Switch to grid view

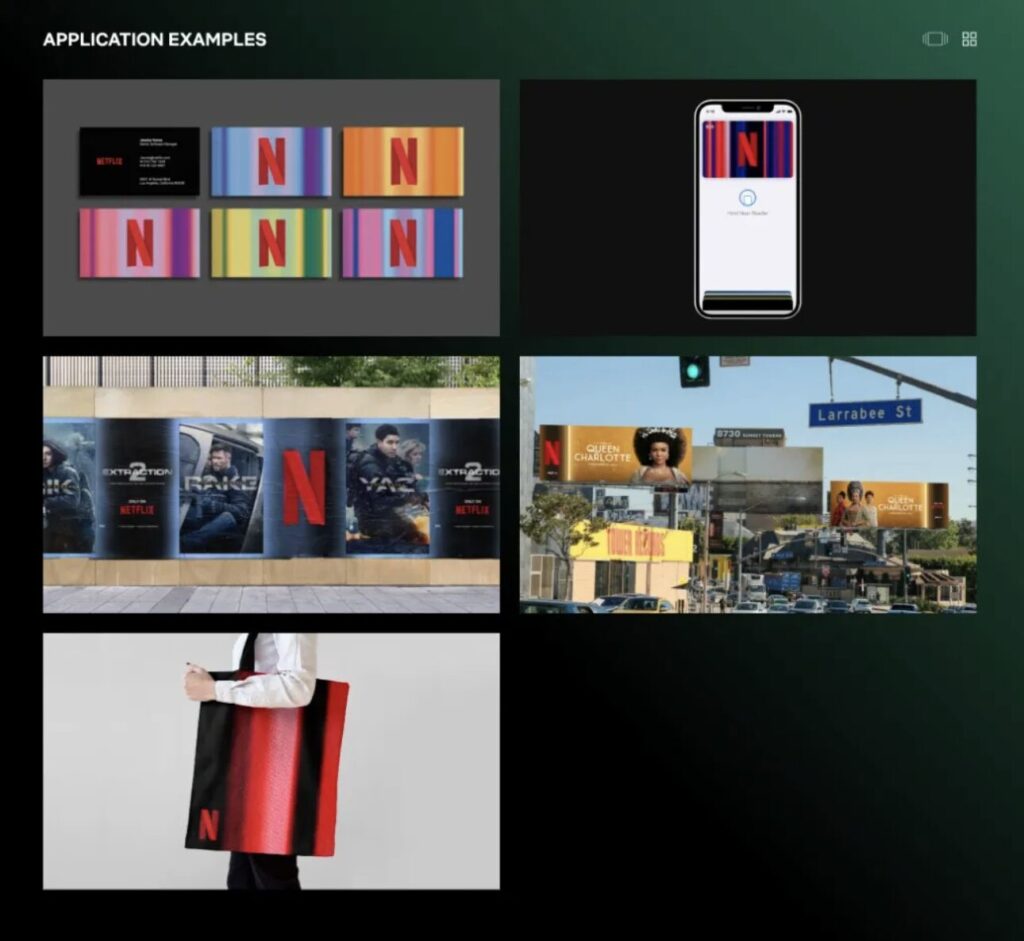pyautogui.click(x=969, y=39)
